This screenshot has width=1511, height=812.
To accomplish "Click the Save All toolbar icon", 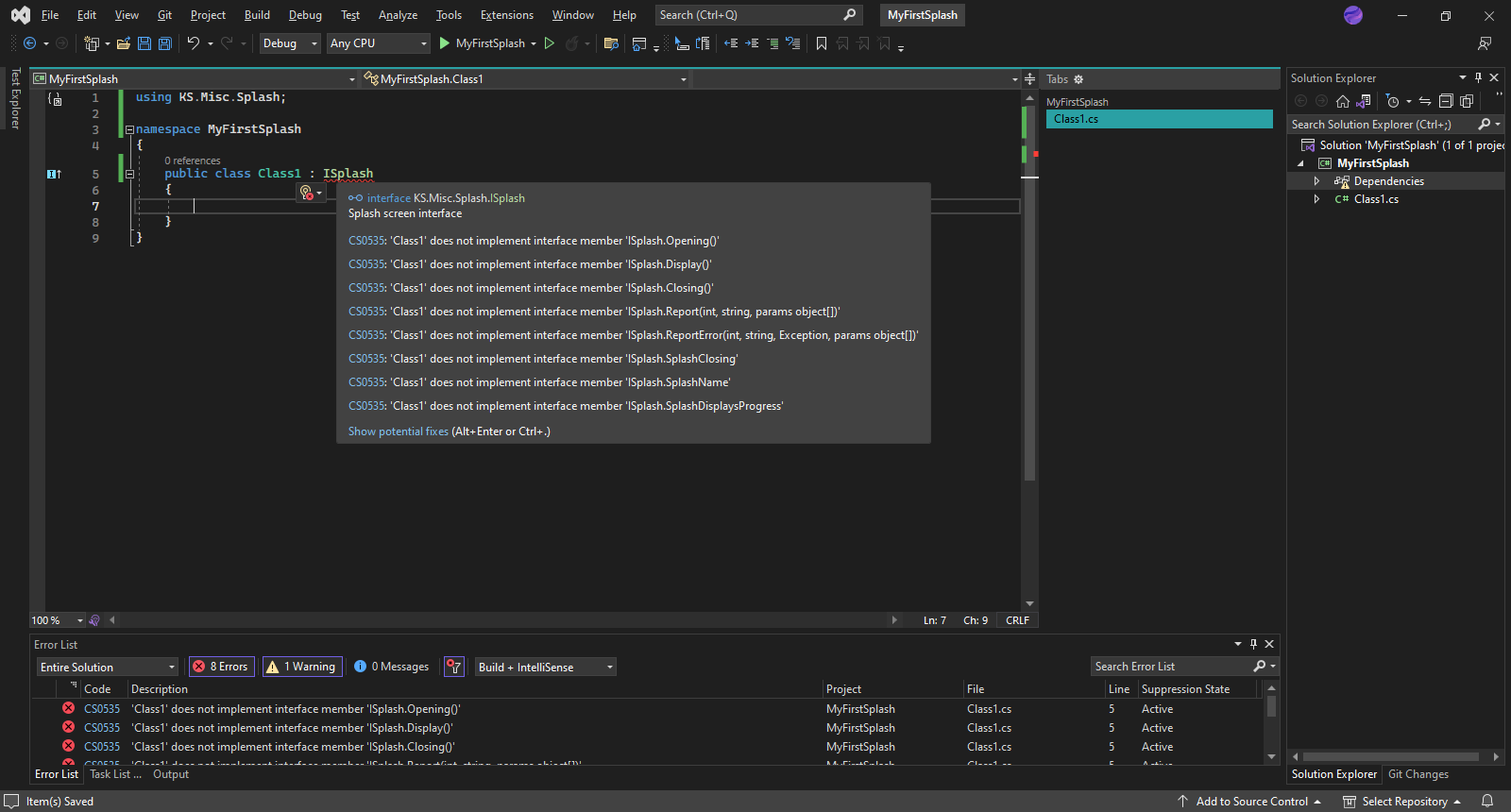I will click(164, 43).
